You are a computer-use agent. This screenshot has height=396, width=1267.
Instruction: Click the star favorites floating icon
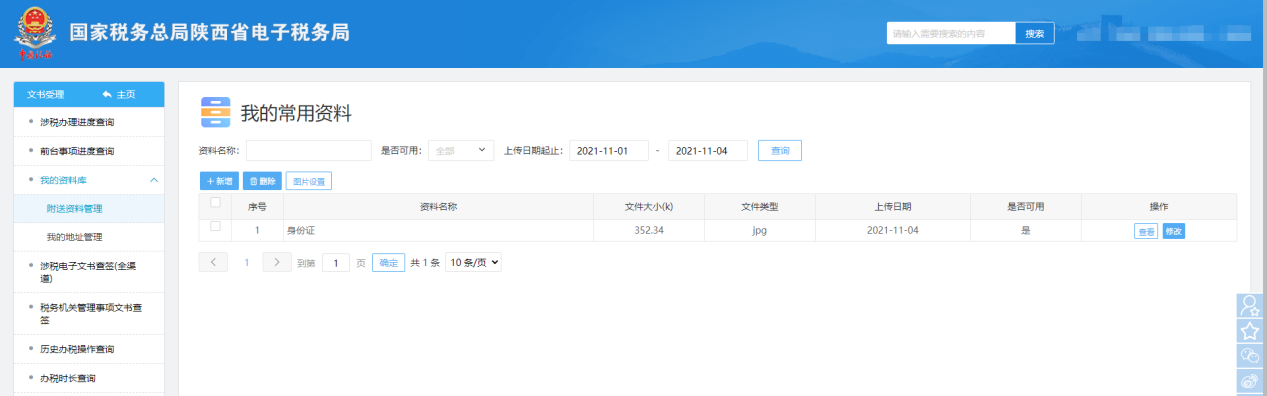pos(1250,331)
